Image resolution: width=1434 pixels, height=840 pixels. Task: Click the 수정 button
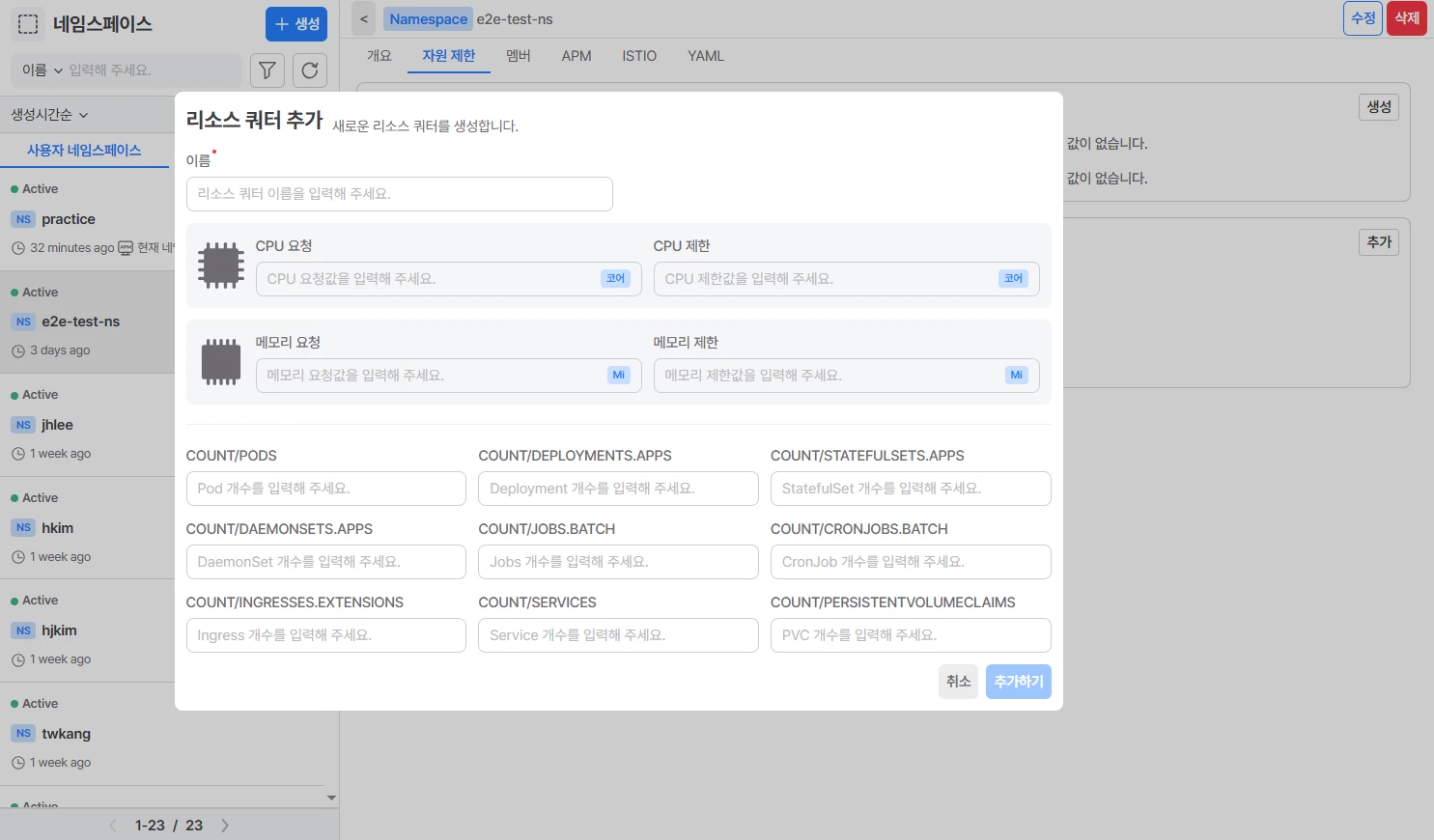point(1364,18)
